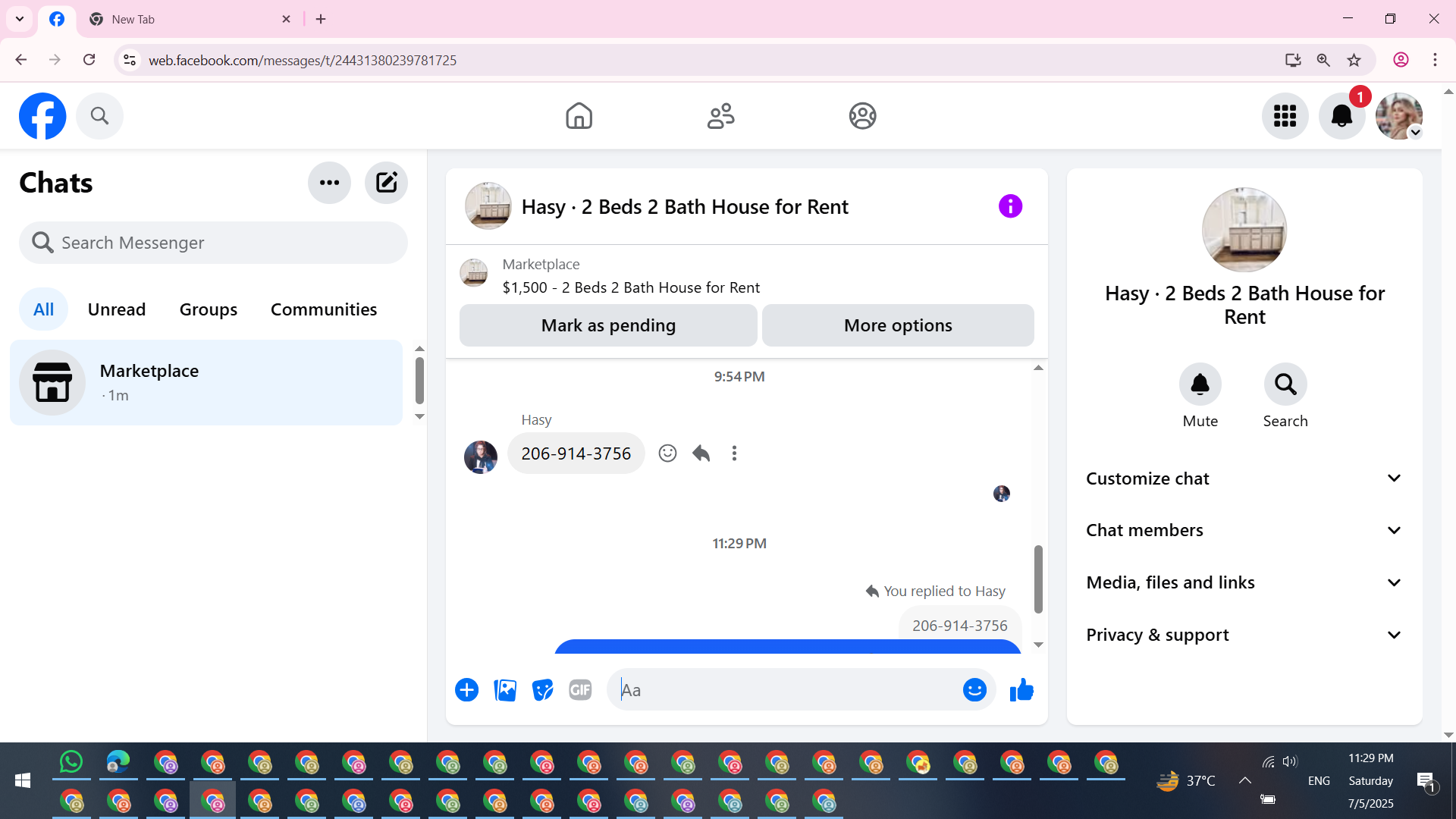The height and width of the screenshot is (819, 1456).
Task: Open the emoji picker in message box
Action: tap(974, 690)
